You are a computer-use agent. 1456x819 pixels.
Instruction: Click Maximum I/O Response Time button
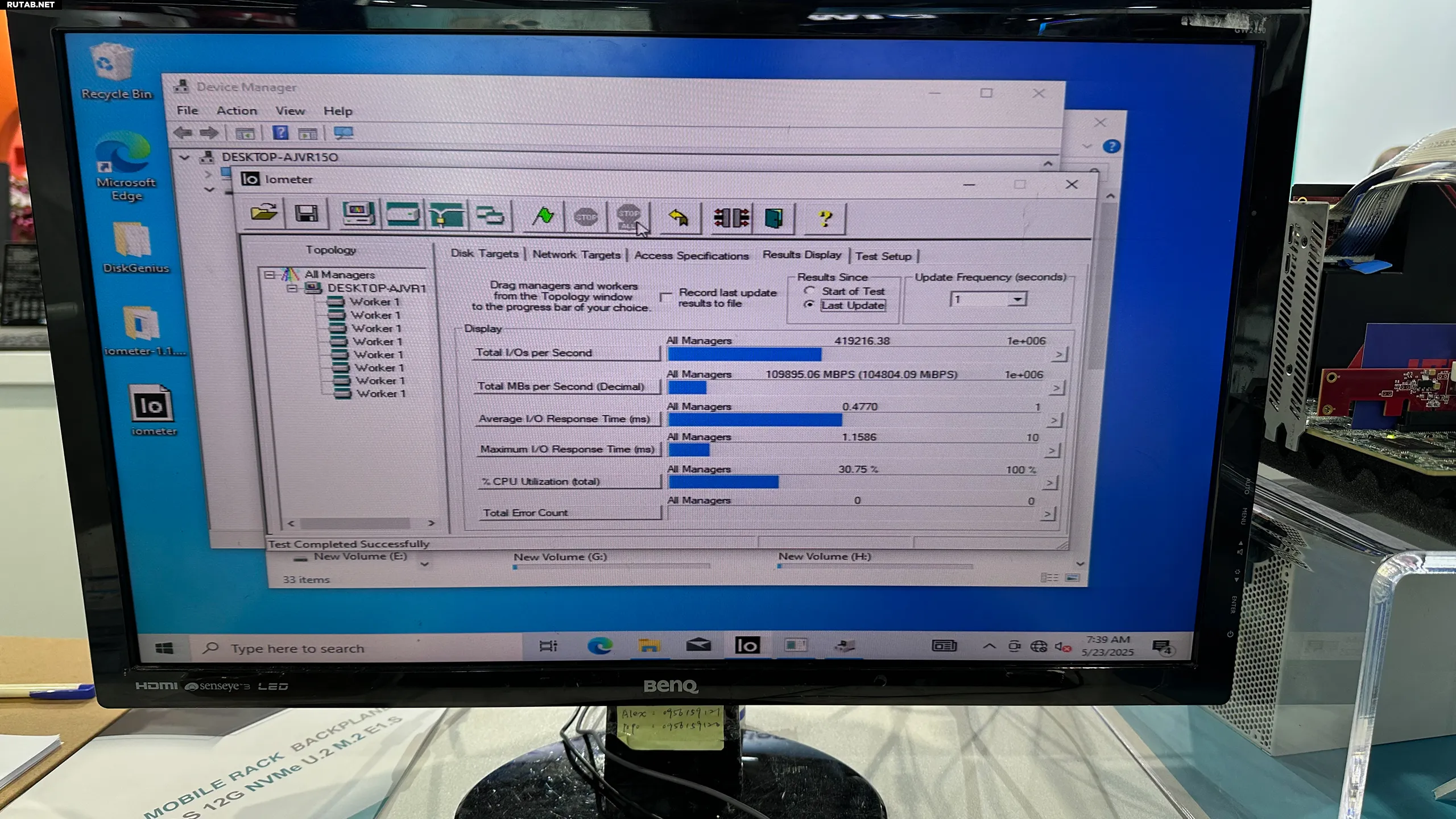[x=569, y=449]
